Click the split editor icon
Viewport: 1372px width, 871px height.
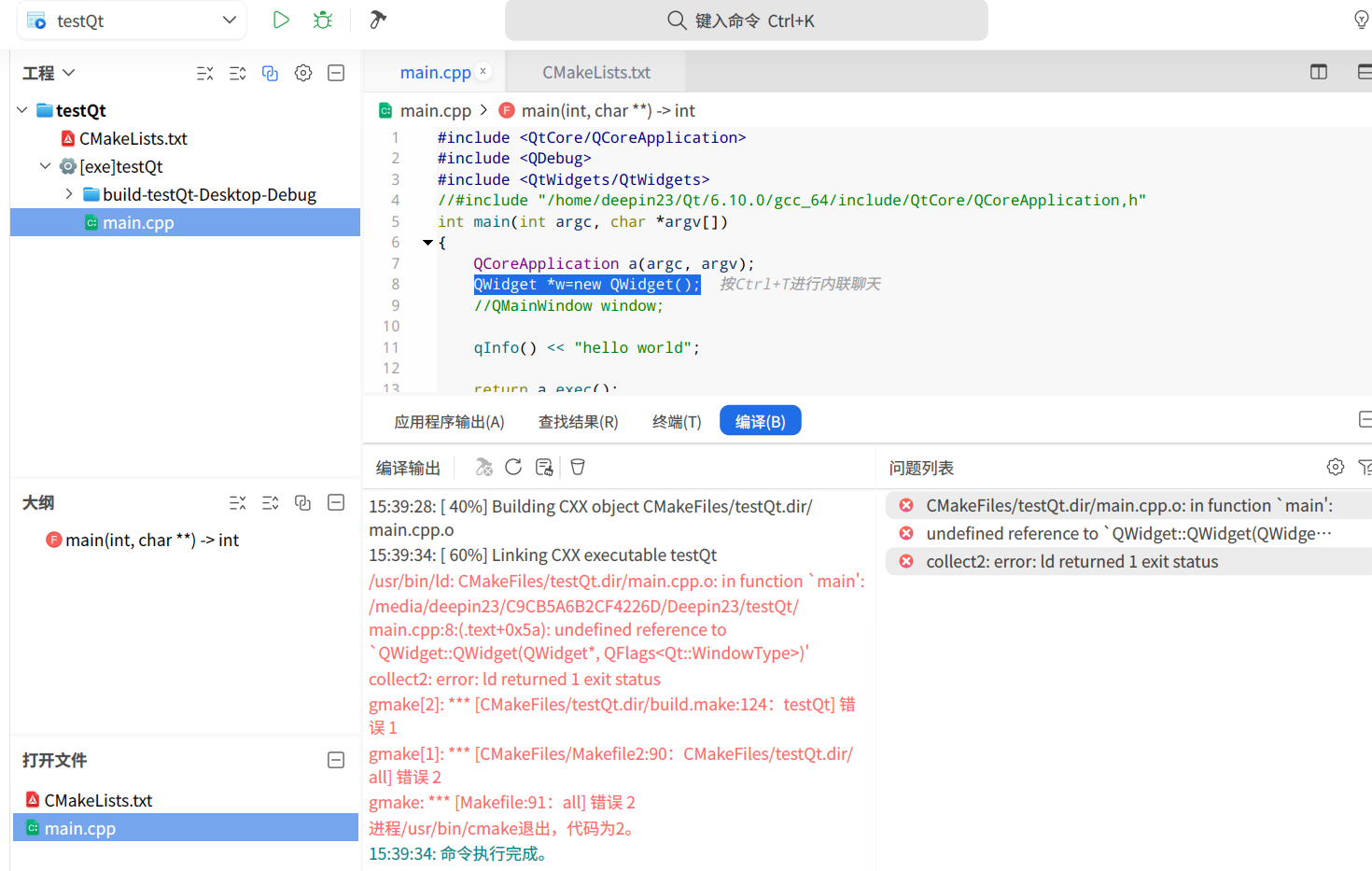[x=1319, y=72]
